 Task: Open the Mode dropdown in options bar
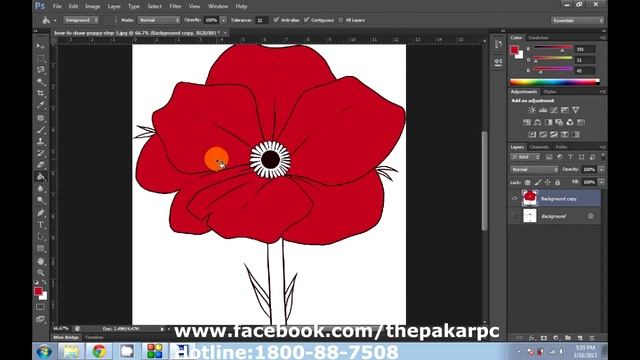click(x=158, y=20)
